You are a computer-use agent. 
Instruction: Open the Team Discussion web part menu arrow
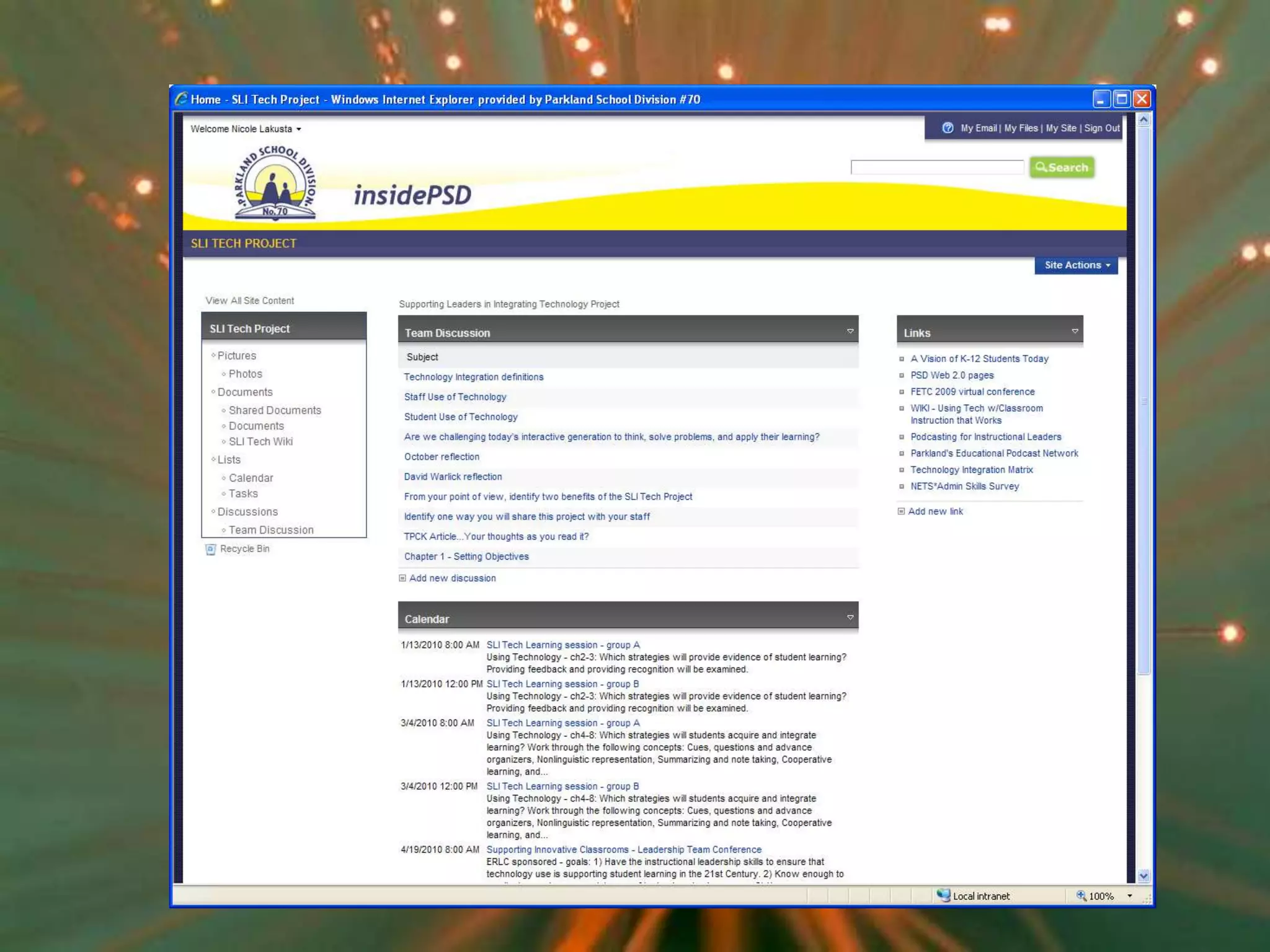[x=850, y=332]
